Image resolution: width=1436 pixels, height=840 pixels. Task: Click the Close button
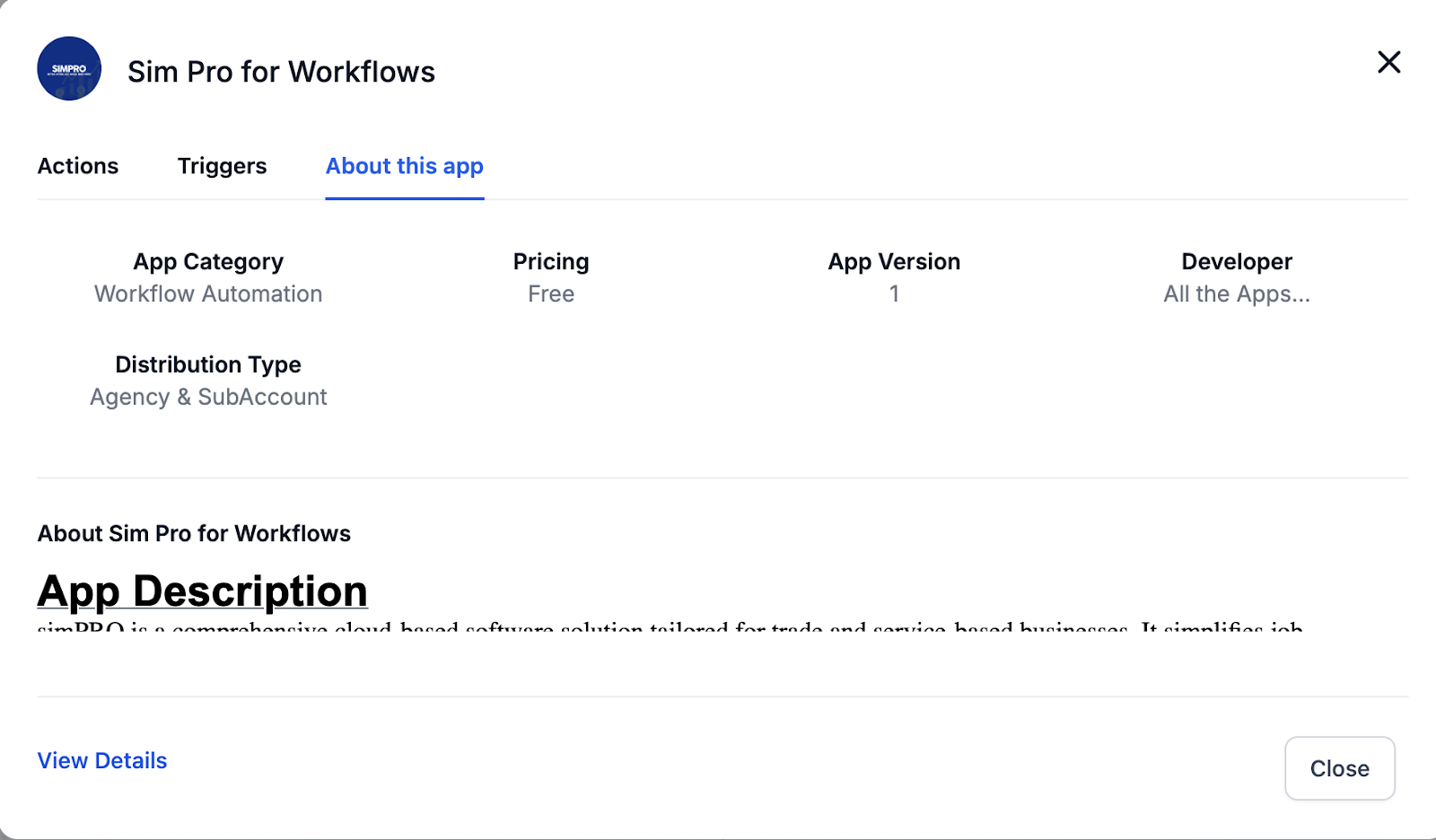point(1339,768)
